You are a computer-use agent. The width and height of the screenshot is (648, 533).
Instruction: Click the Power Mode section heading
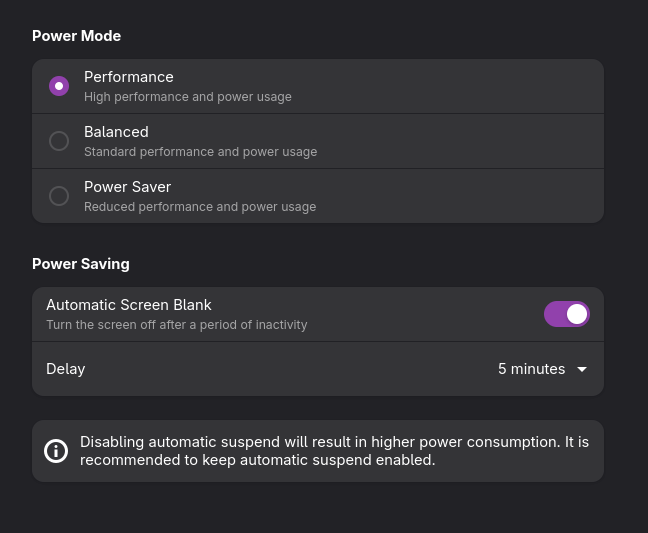click(x=76, y=36)
